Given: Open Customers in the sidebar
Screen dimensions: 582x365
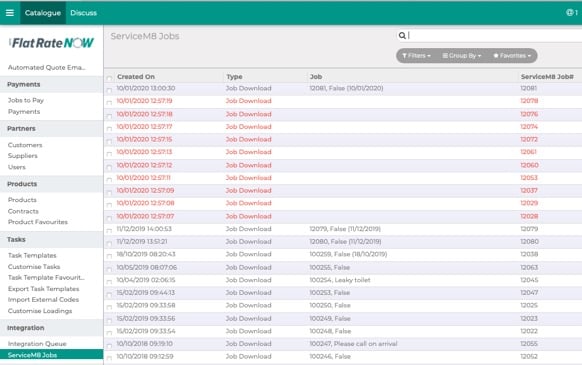Looking at the screenshot, I should pos(25,145).
